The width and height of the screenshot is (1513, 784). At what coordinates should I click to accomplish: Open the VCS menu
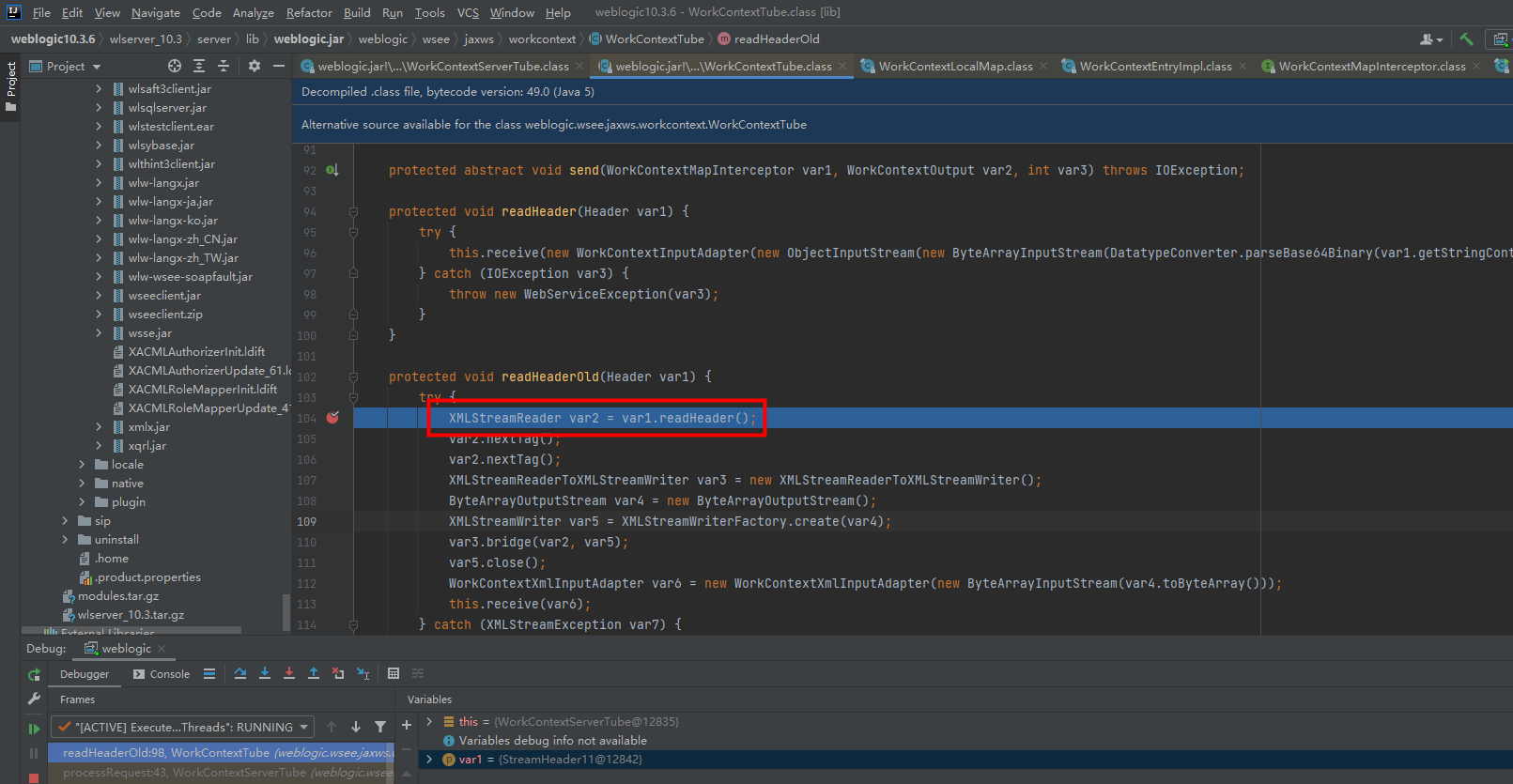pos(468,12)
